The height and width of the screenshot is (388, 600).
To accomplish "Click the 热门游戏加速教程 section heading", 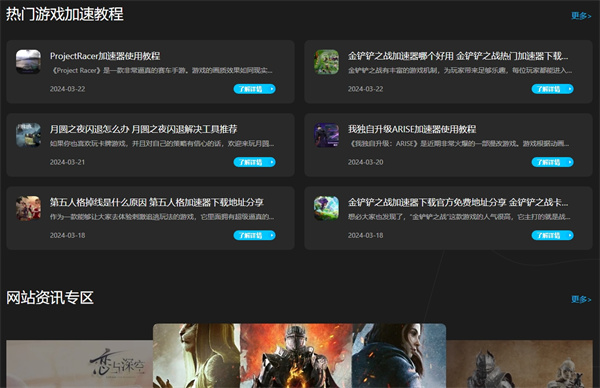I will coord(65,15).
